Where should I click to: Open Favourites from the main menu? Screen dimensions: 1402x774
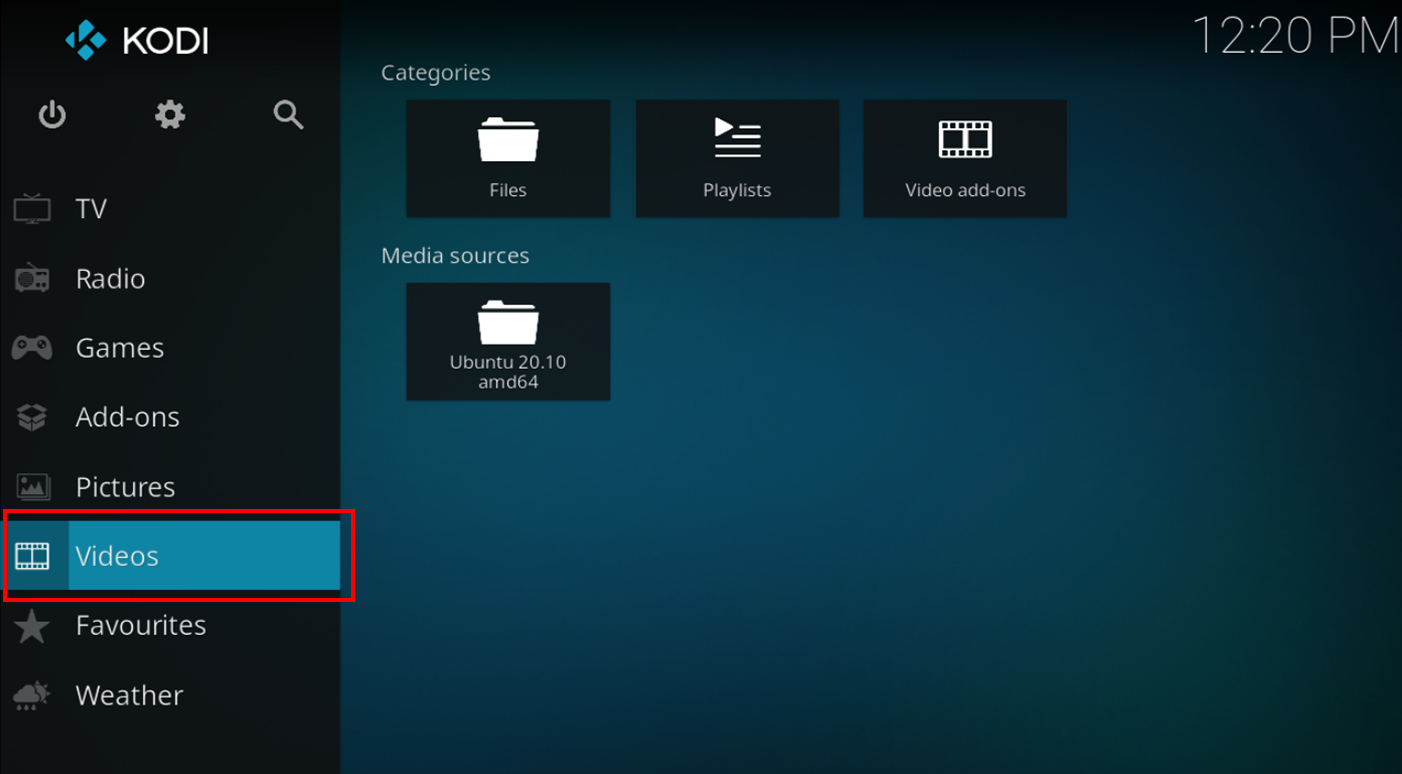coord(170,626)
